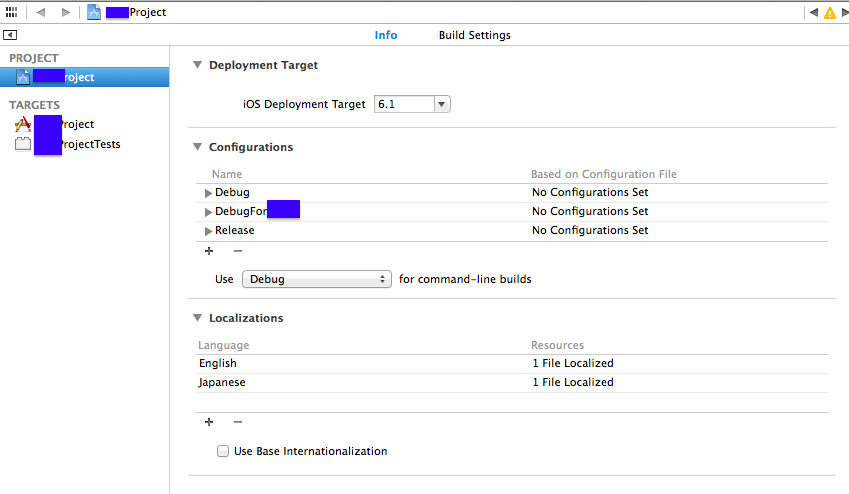
Task: Expand the Debug configuration row
Action: point(208,192)
